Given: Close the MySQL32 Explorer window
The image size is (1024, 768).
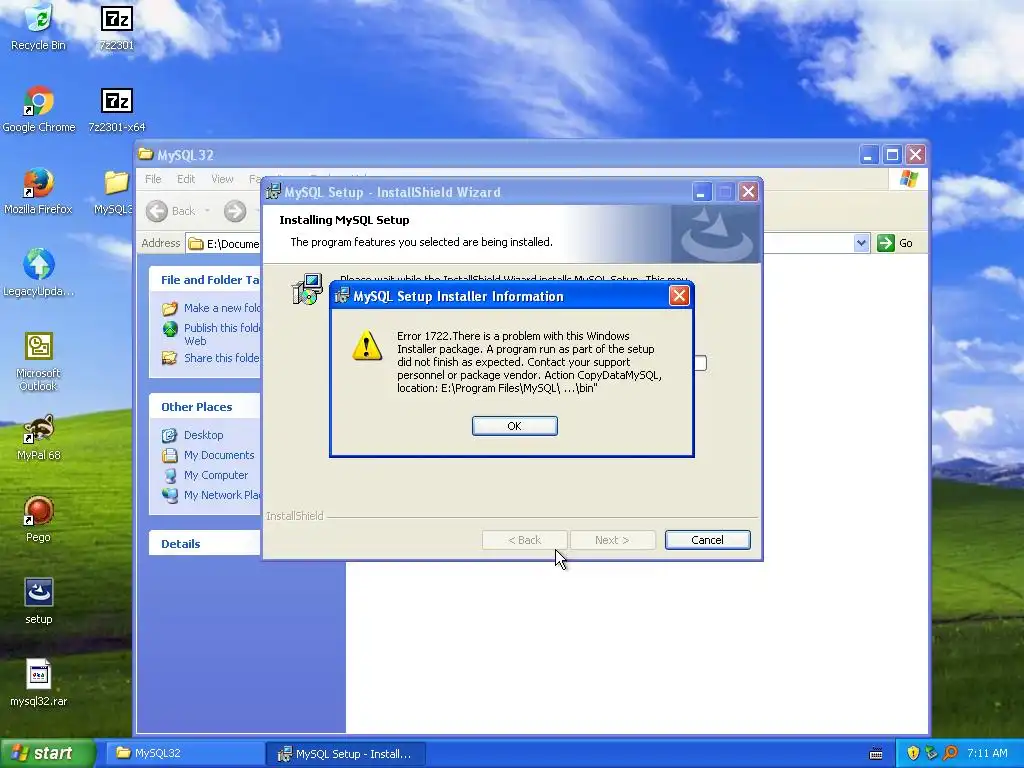Looking at the screenshot, I should [x=916, y=155].
